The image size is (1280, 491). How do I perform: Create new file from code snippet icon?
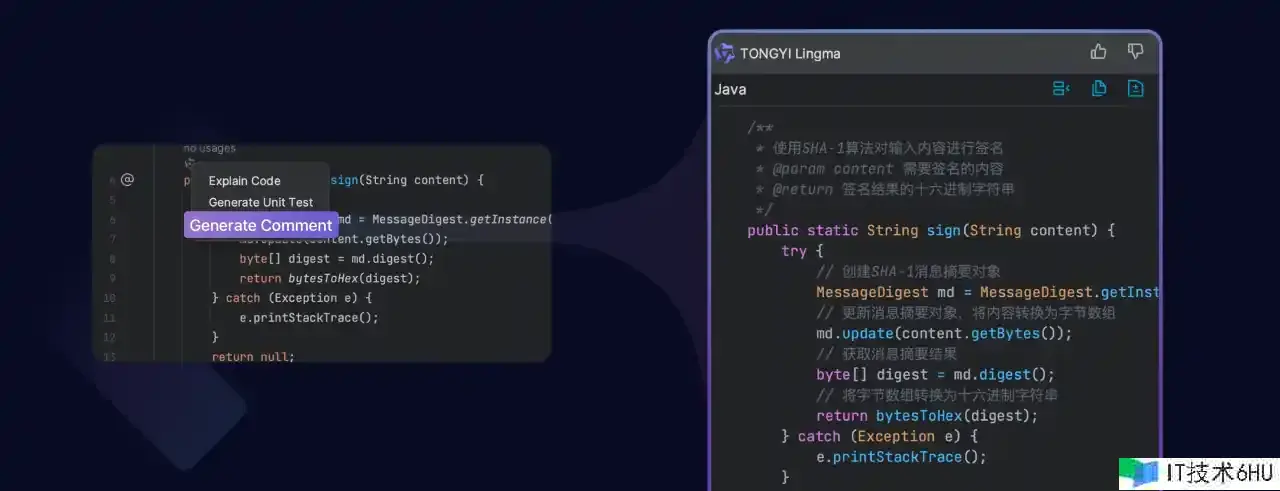(x=1135, y=89)
